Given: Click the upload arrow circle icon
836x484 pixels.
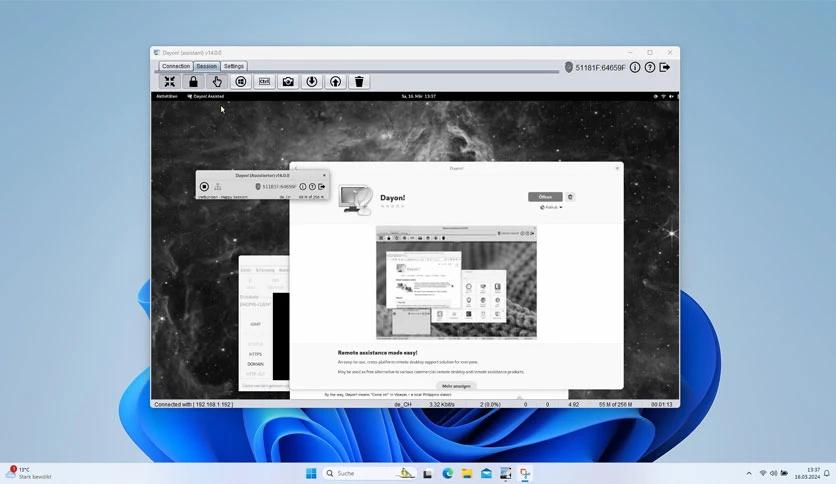Looking at the screenshot, I should click(335, 82).
